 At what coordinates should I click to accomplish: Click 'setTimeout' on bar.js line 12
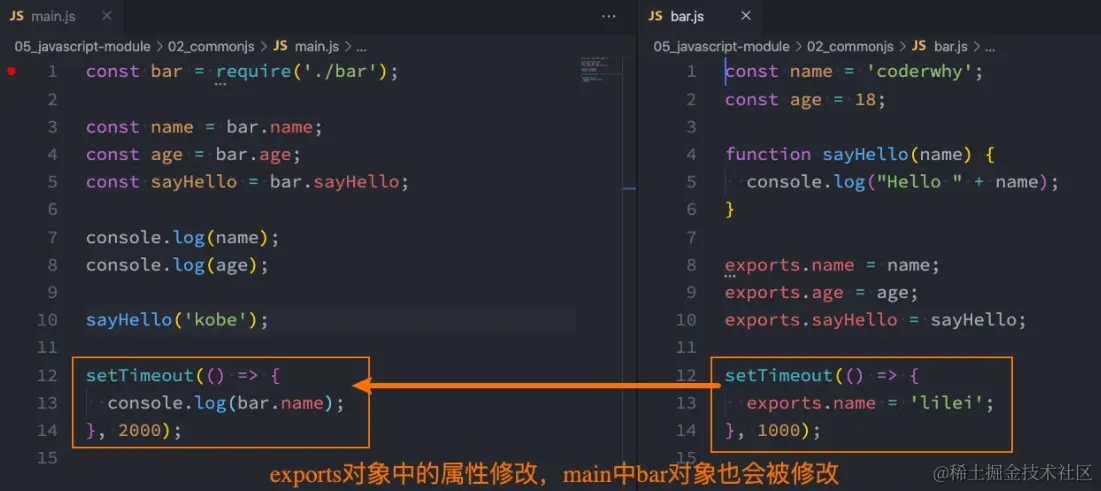click(778, 376)
